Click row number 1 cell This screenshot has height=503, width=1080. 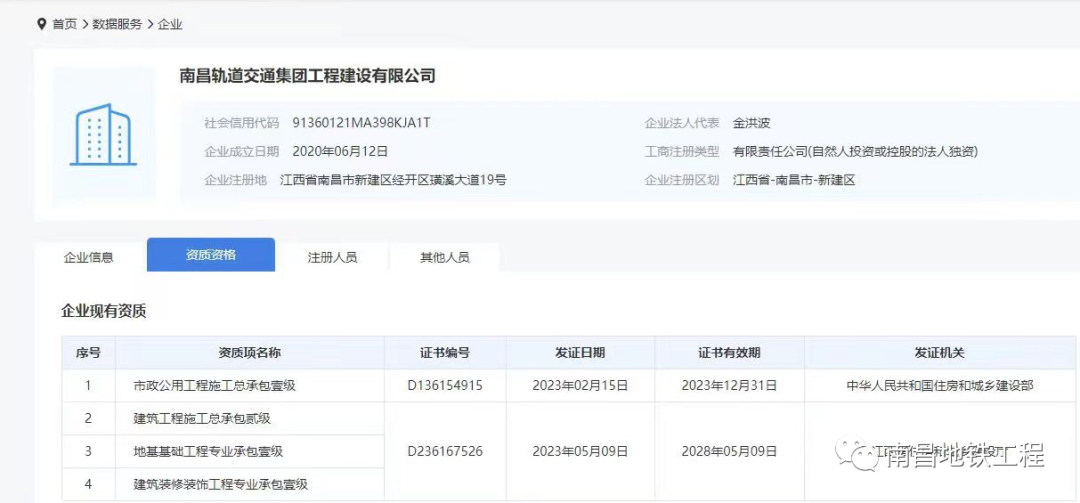[88, 386]
